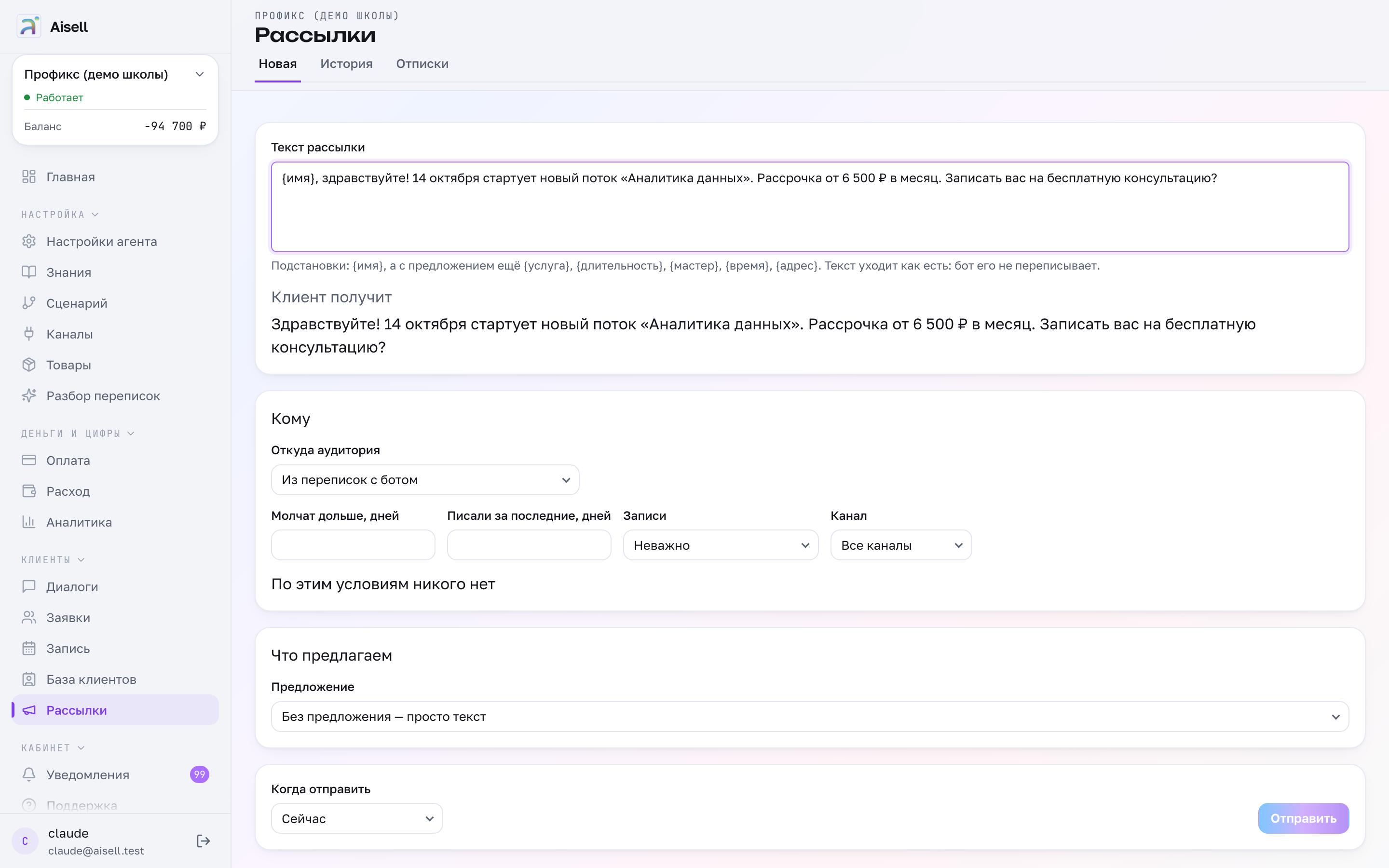Click in the Текст рассылки text area
Viewport: 1389px width, 868px height.
coord(809,207)
